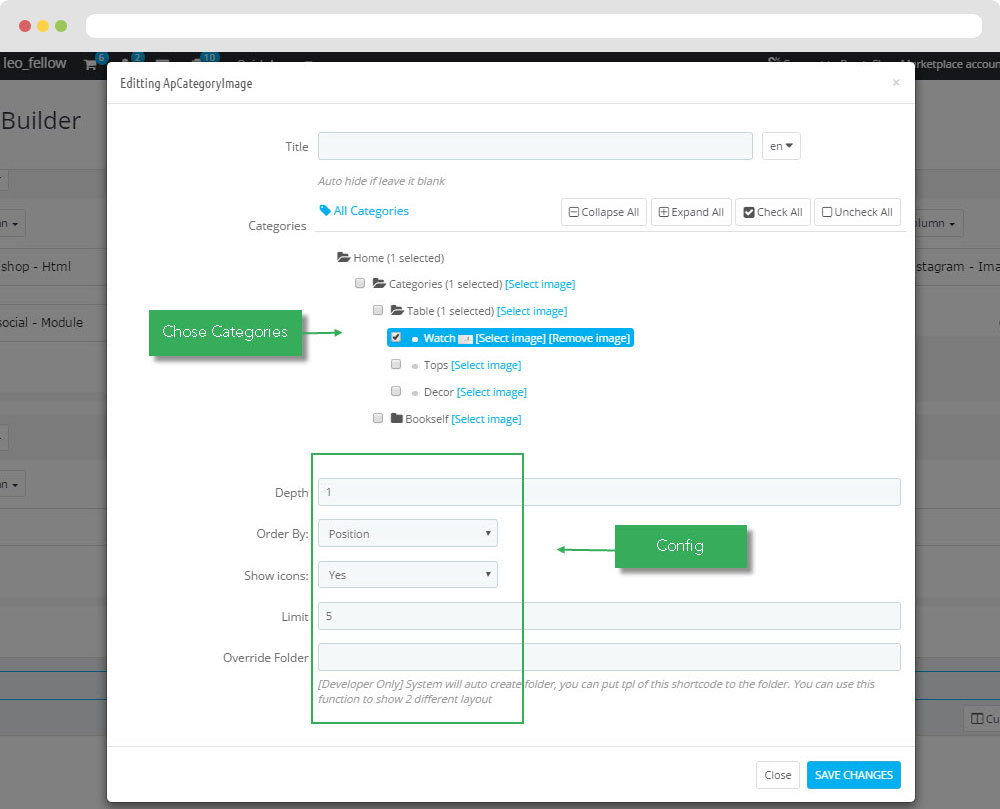This screenshot has height=809, width=1000.
Task: Uncheck the Watch category checkbox
Action: coord(396,338)
